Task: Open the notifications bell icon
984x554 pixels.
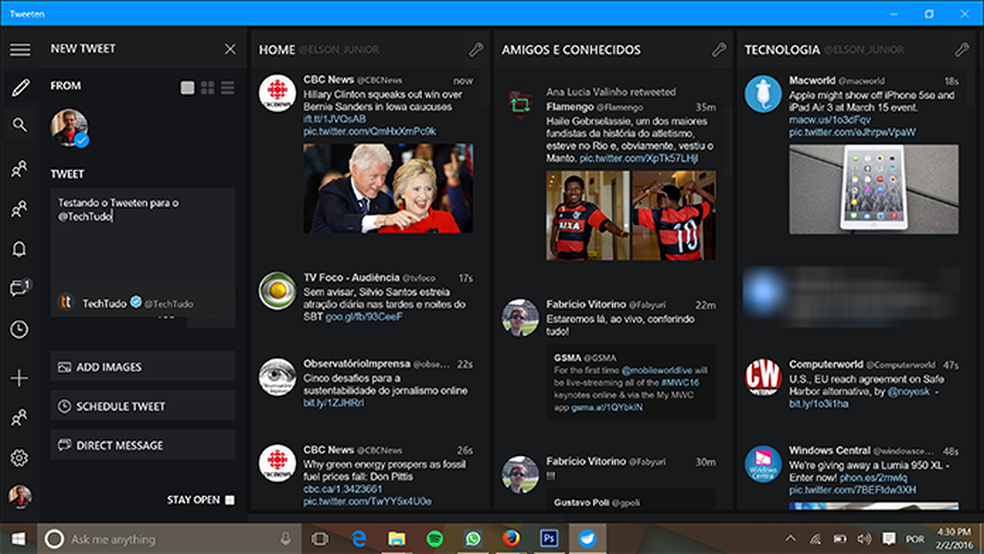Action: (x=19, y=249)
